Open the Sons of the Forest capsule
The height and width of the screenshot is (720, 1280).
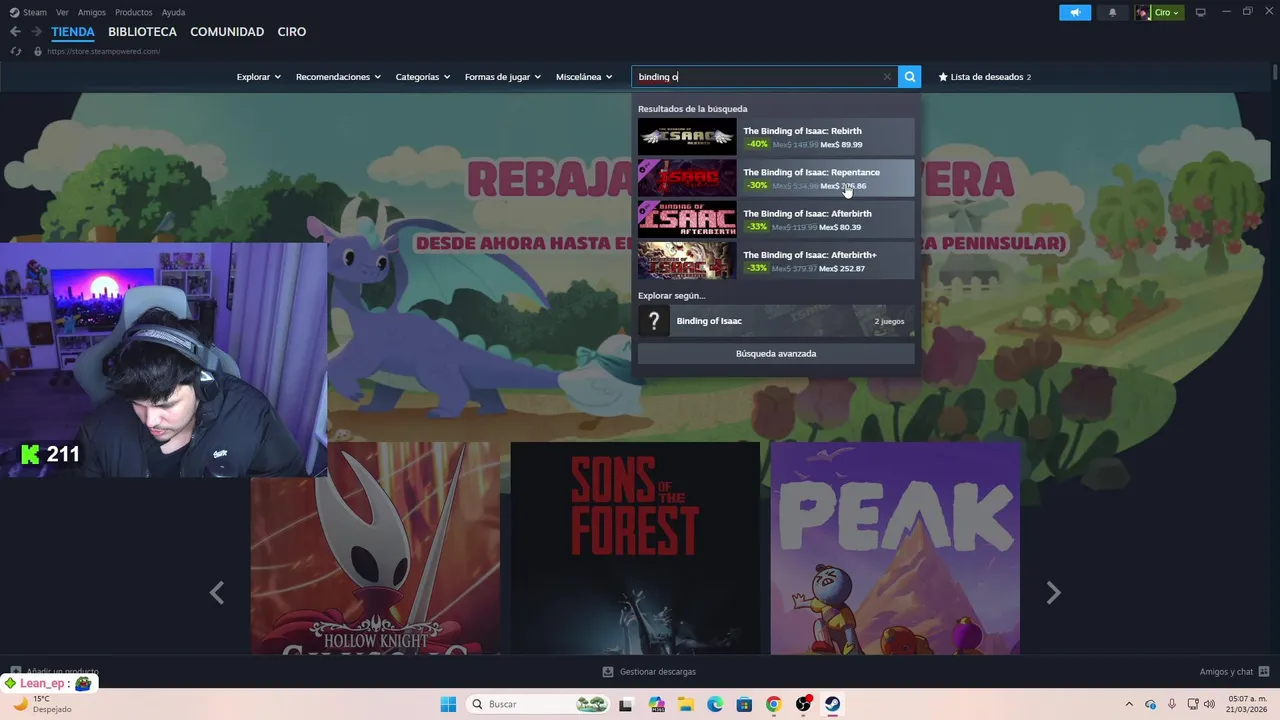[x=635, y=548]
